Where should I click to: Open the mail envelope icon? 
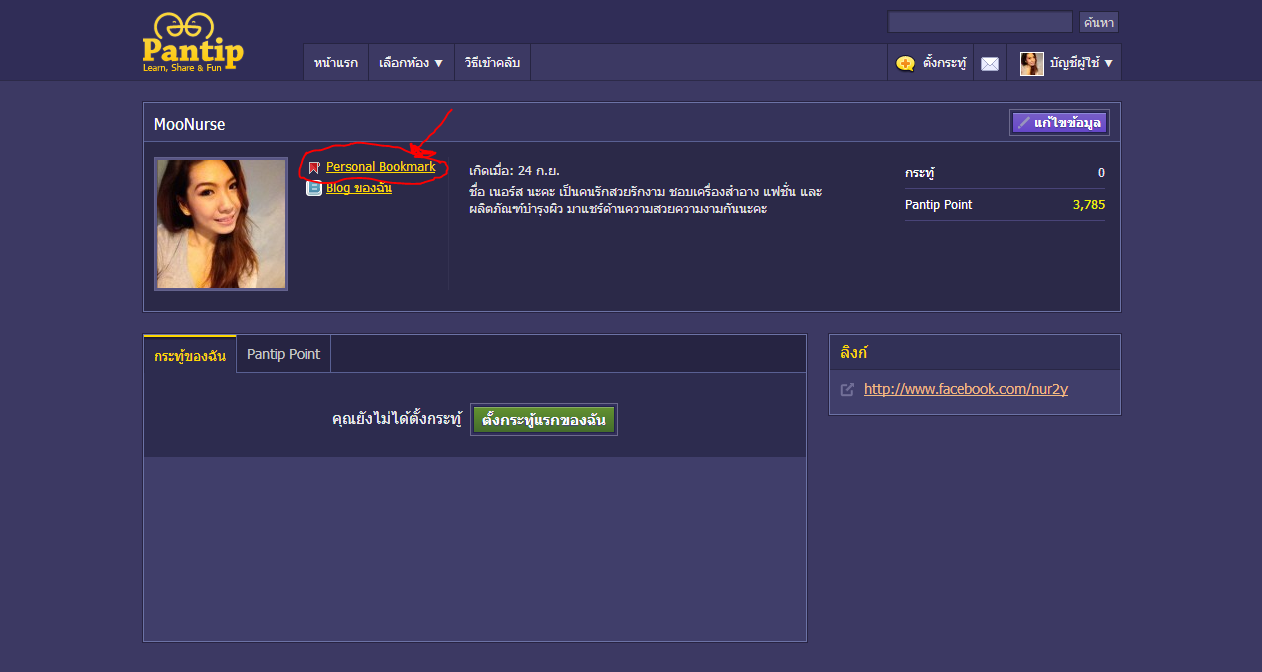click(x=990, y=64)
